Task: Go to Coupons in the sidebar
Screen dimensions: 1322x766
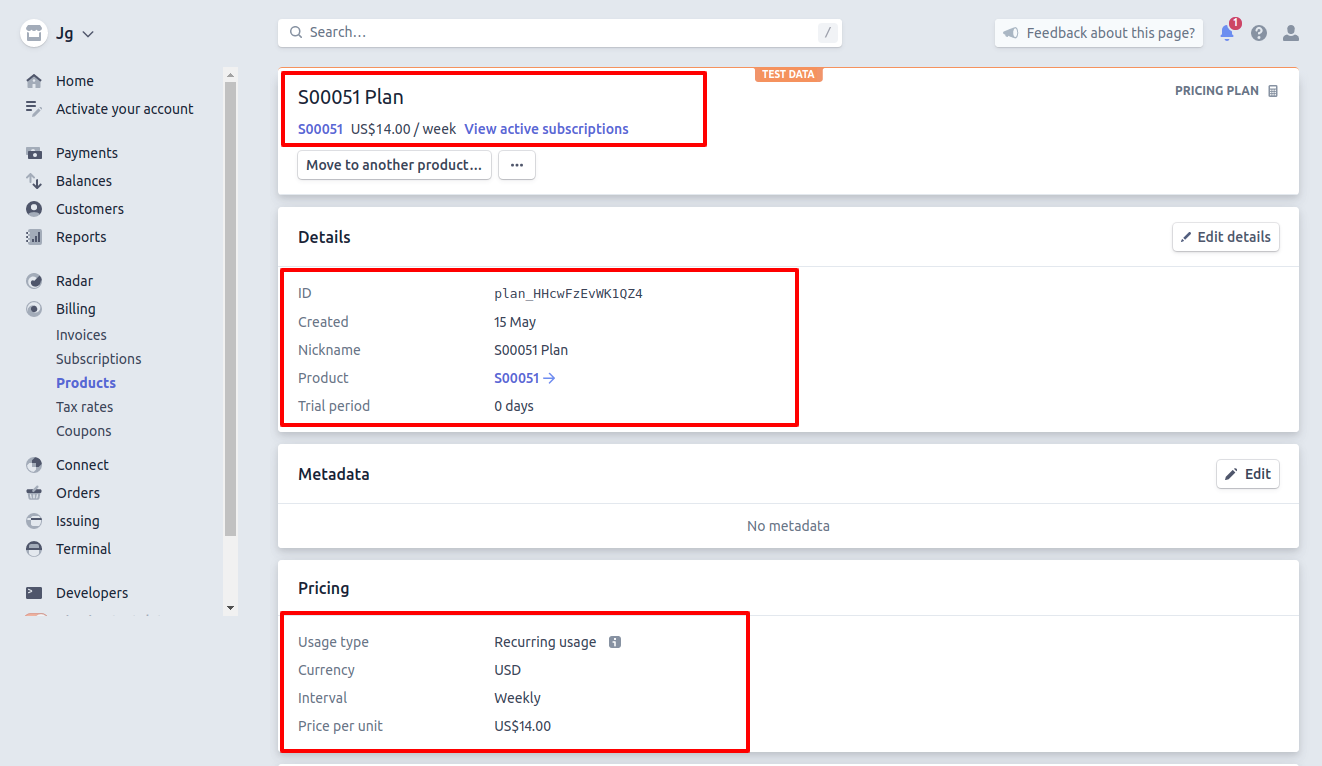Action: [x=83, y=431]
